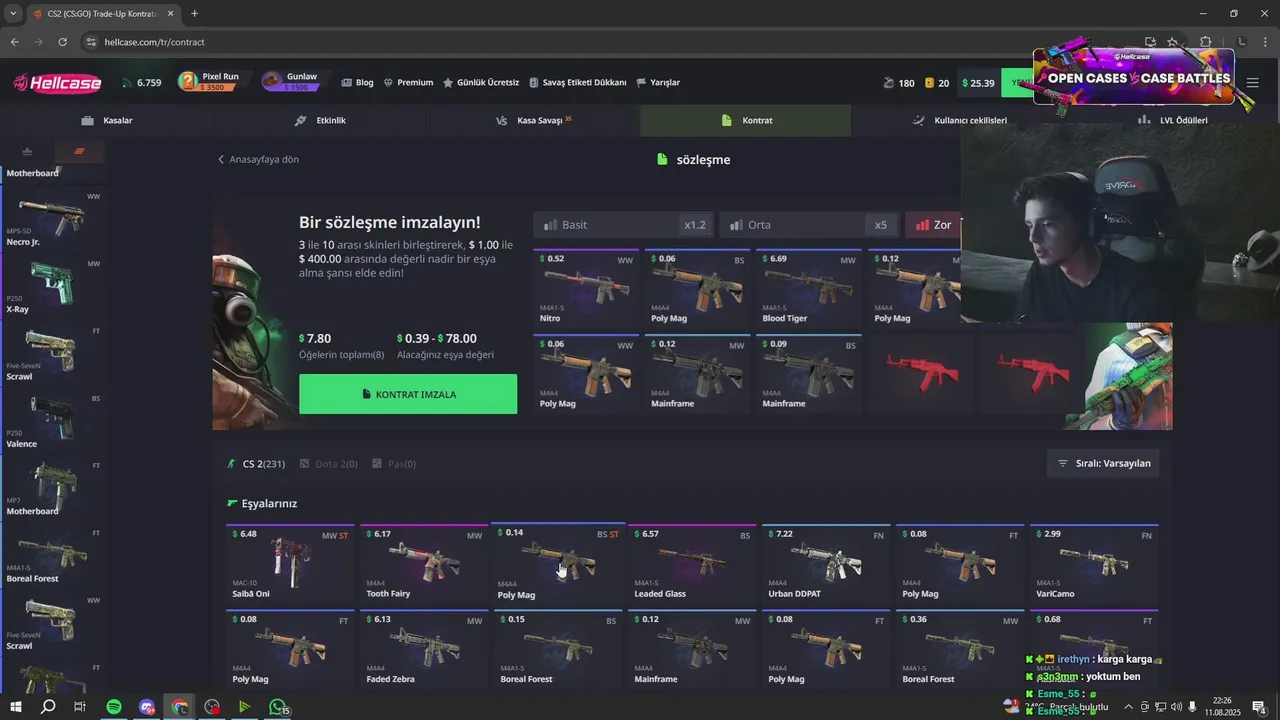Add $0.36 Boreal Forest FT item
The image size is (1280, 720).
[960, 650]
